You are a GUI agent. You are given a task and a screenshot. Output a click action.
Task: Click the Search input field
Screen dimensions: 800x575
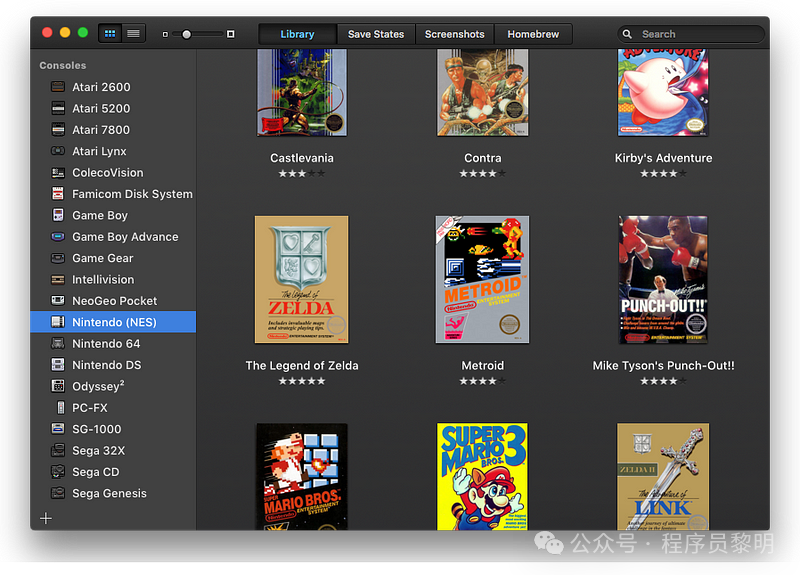point(691,34)
